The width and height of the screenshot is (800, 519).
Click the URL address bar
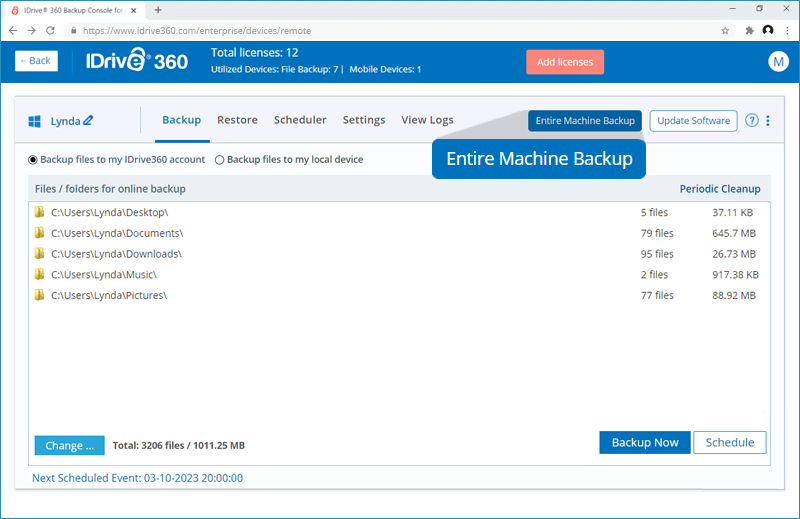pos(398,31)
